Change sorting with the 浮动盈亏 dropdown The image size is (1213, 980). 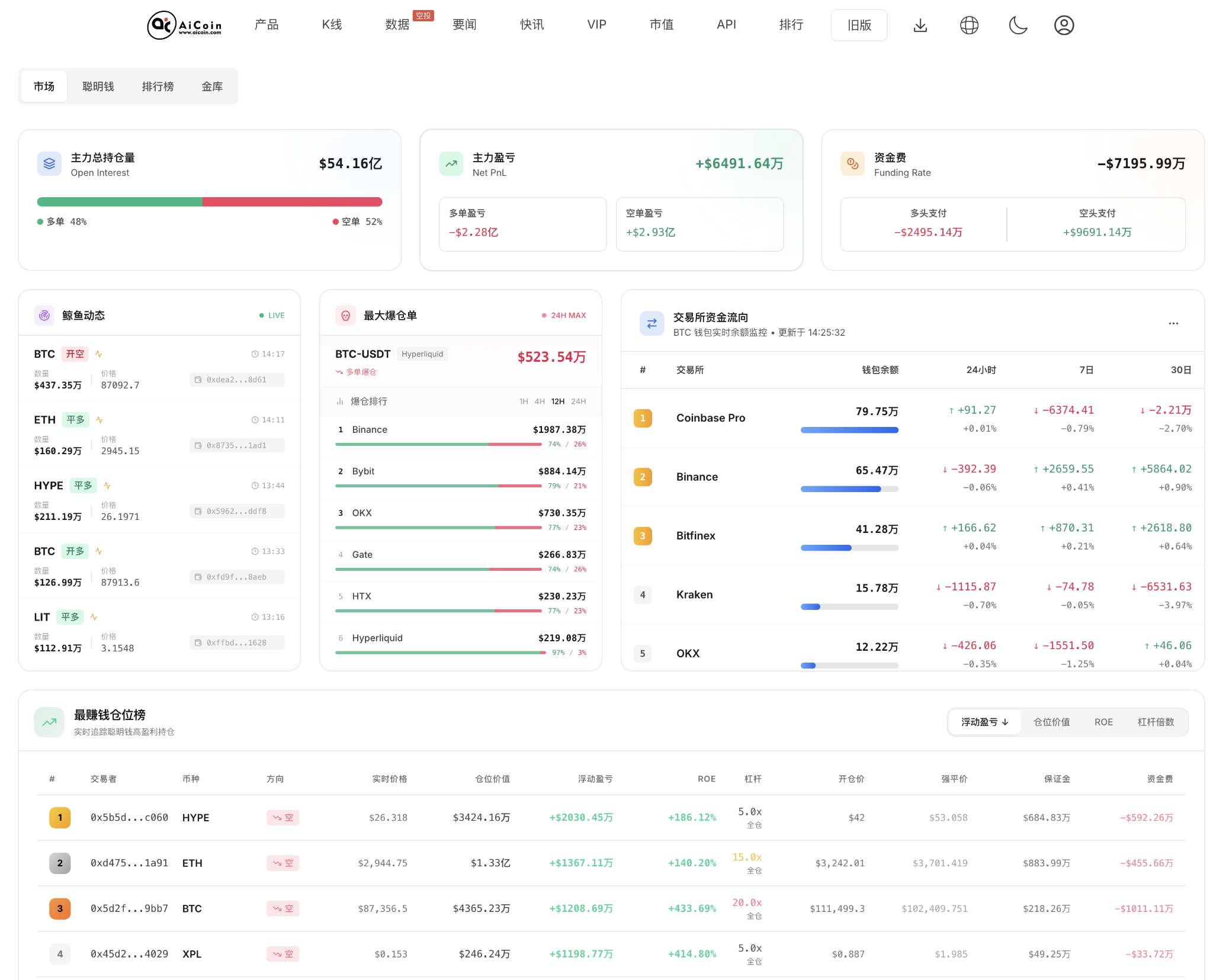(985, 722)
